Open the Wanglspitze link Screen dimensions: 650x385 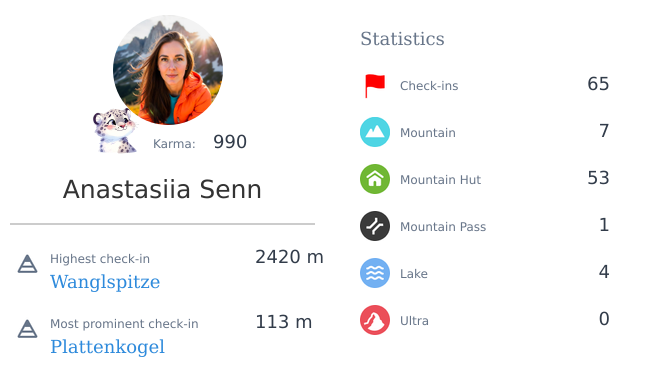(x=105, y=282)
